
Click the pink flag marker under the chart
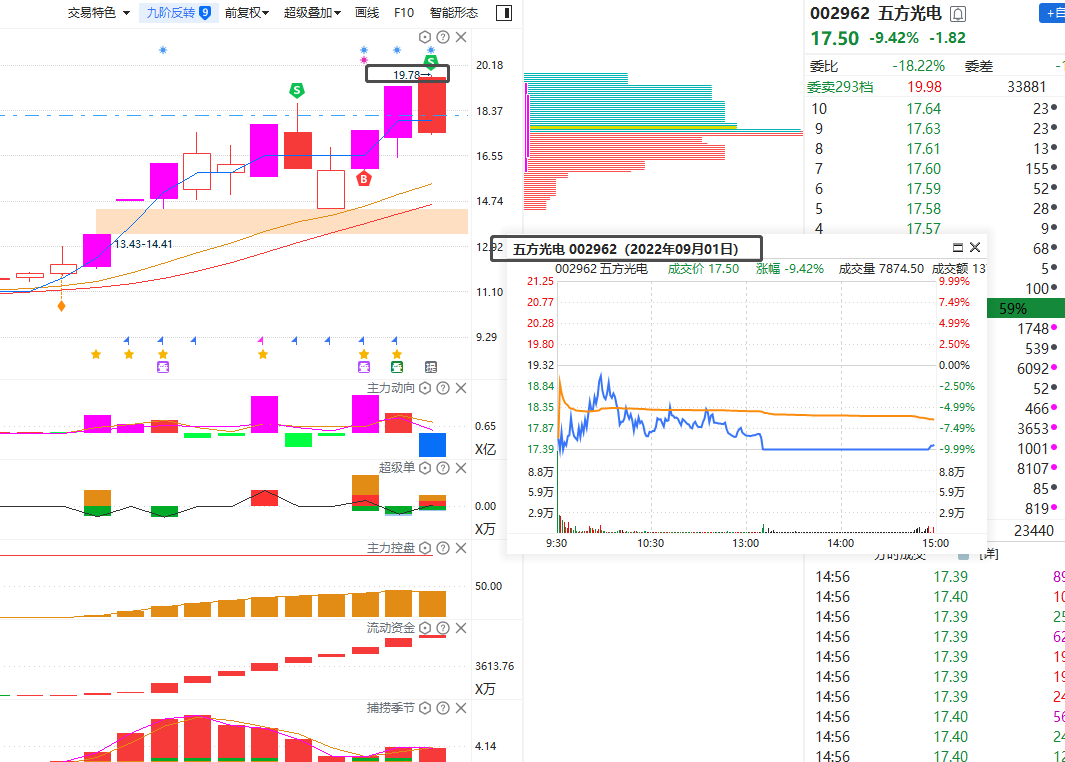pos(261,340)
